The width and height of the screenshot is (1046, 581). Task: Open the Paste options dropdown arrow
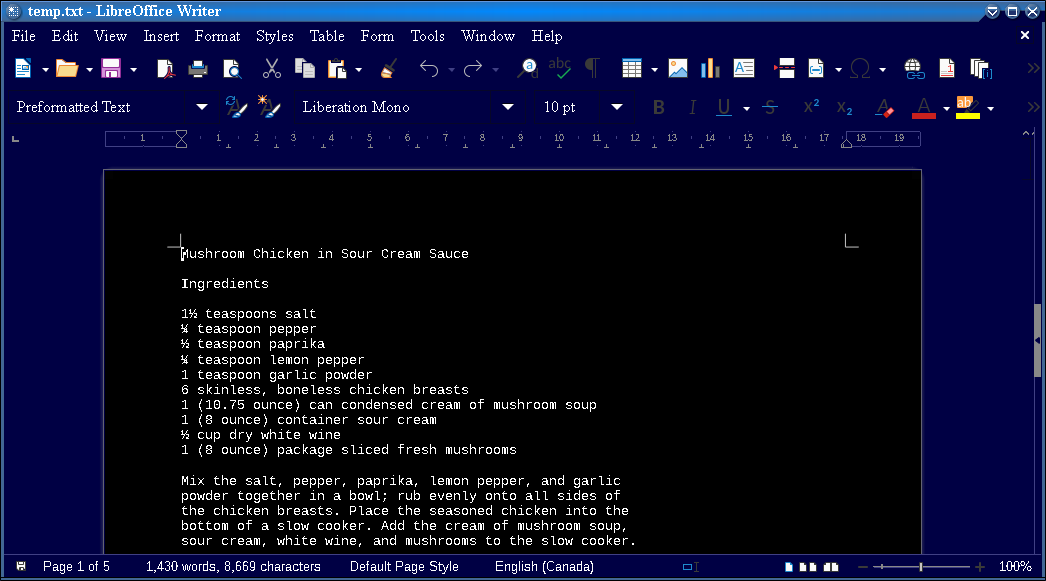pos(358,69)
